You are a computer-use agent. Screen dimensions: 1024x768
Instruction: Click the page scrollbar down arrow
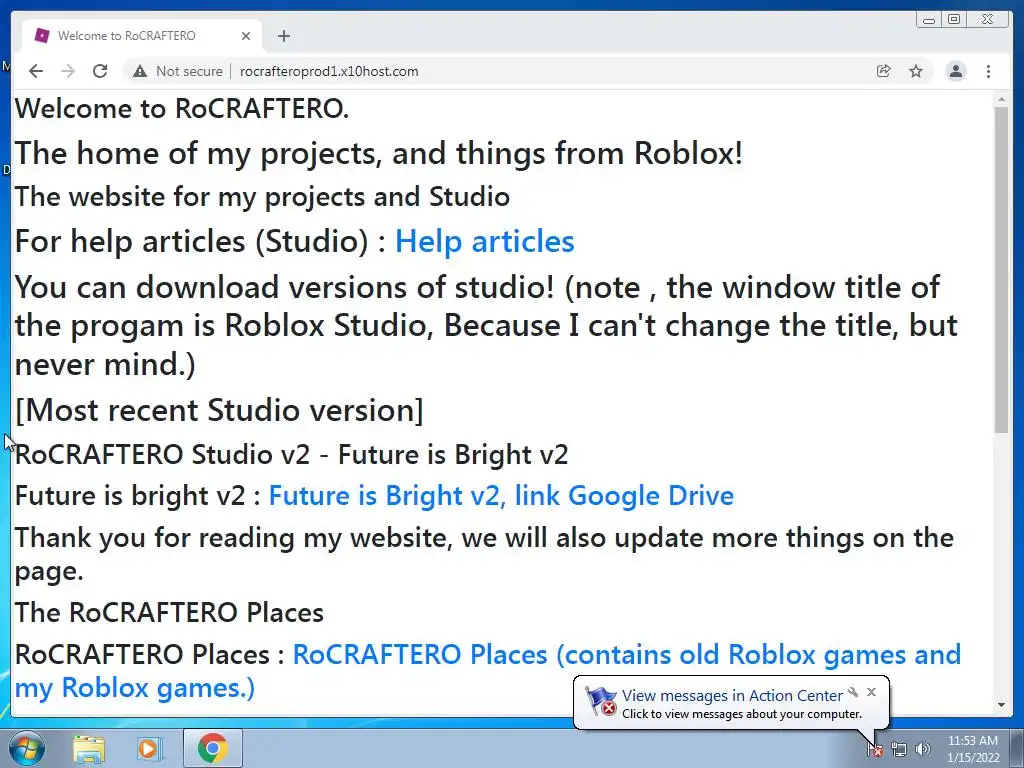(1001, 705)
